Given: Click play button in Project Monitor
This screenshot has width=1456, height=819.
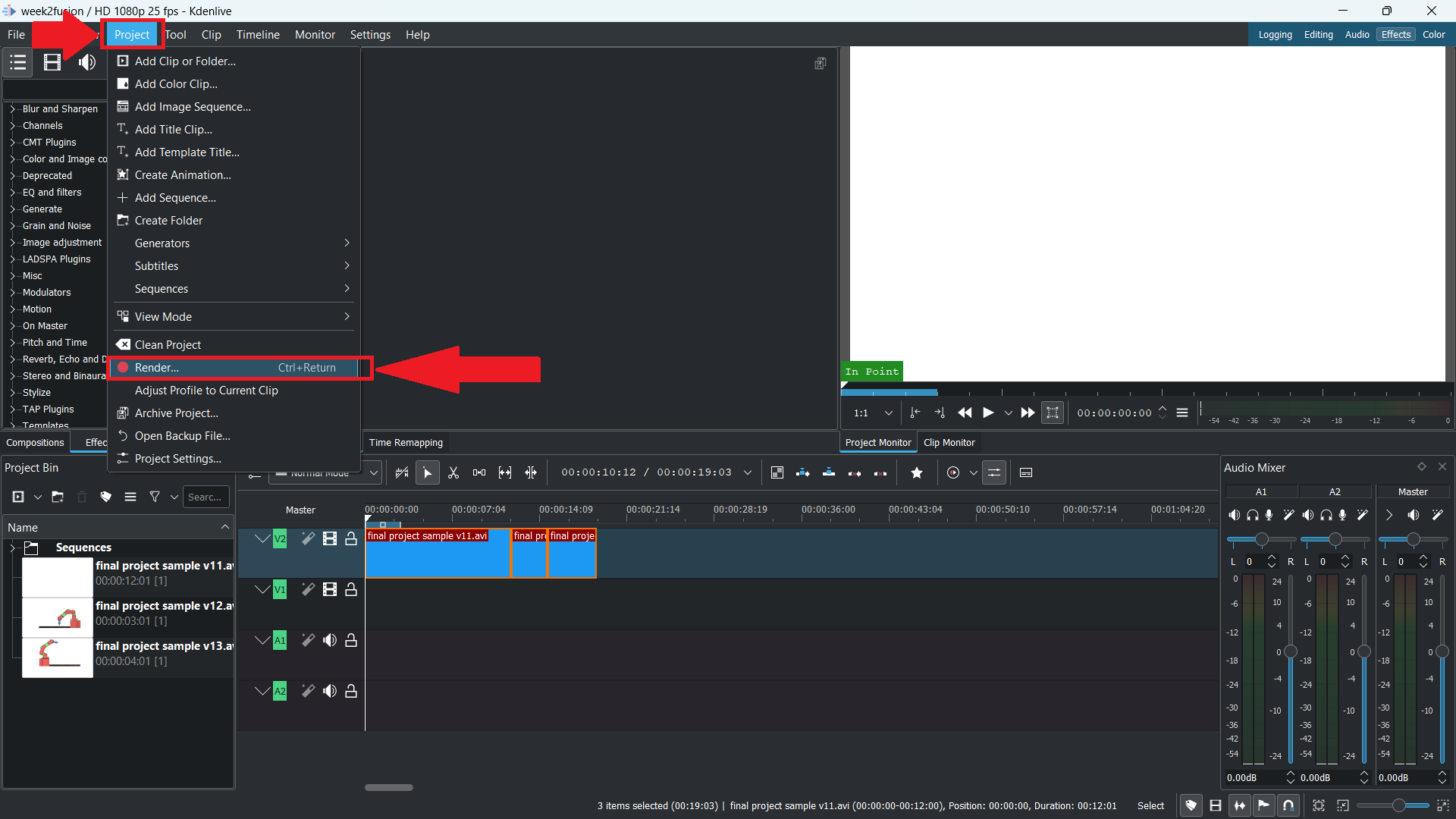Looking at the screenshot, I should 988,413.
